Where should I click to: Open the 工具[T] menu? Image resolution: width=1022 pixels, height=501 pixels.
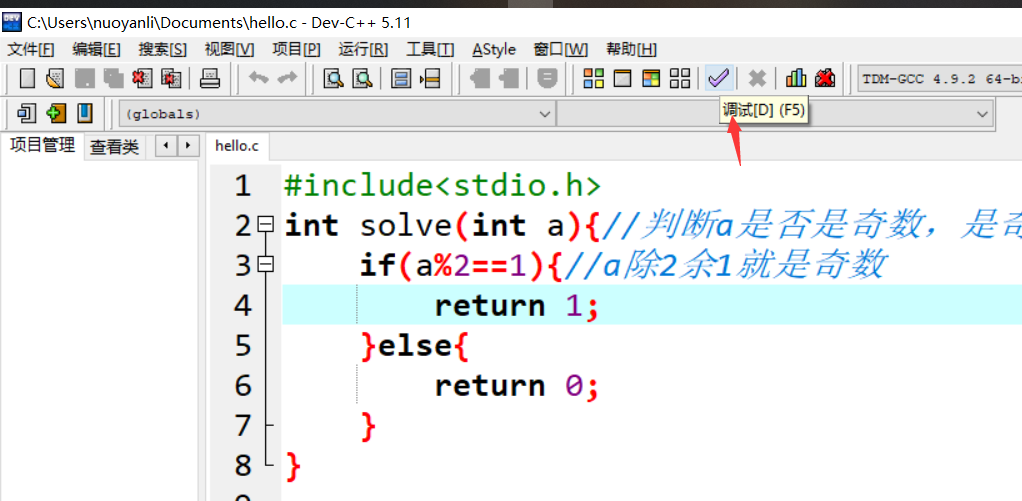(x=430, y=50)
